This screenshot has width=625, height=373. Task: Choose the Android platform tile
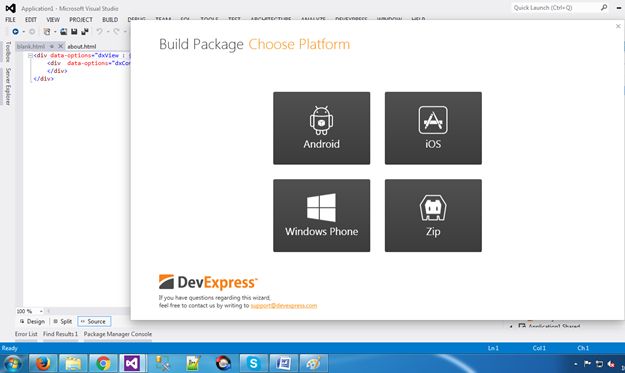pos(321,128)
